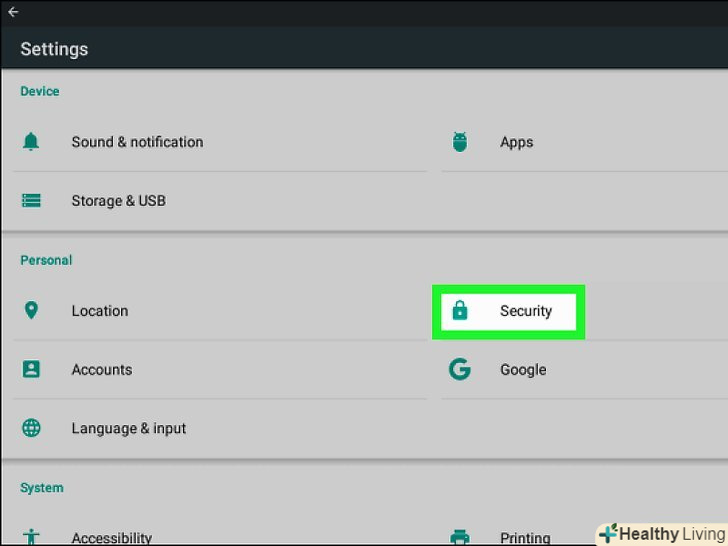Select the Storage & USB bars icon
This screenshot has width=728, height=546.
click(31, 201)
